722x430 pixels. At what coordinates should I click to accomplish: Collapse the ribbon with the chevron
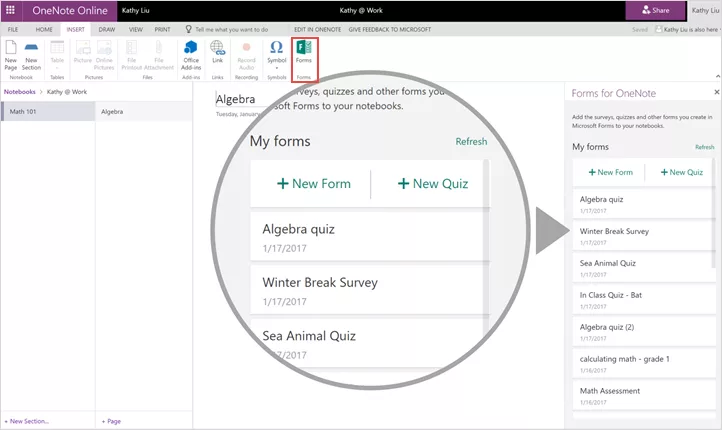point(717,76)
